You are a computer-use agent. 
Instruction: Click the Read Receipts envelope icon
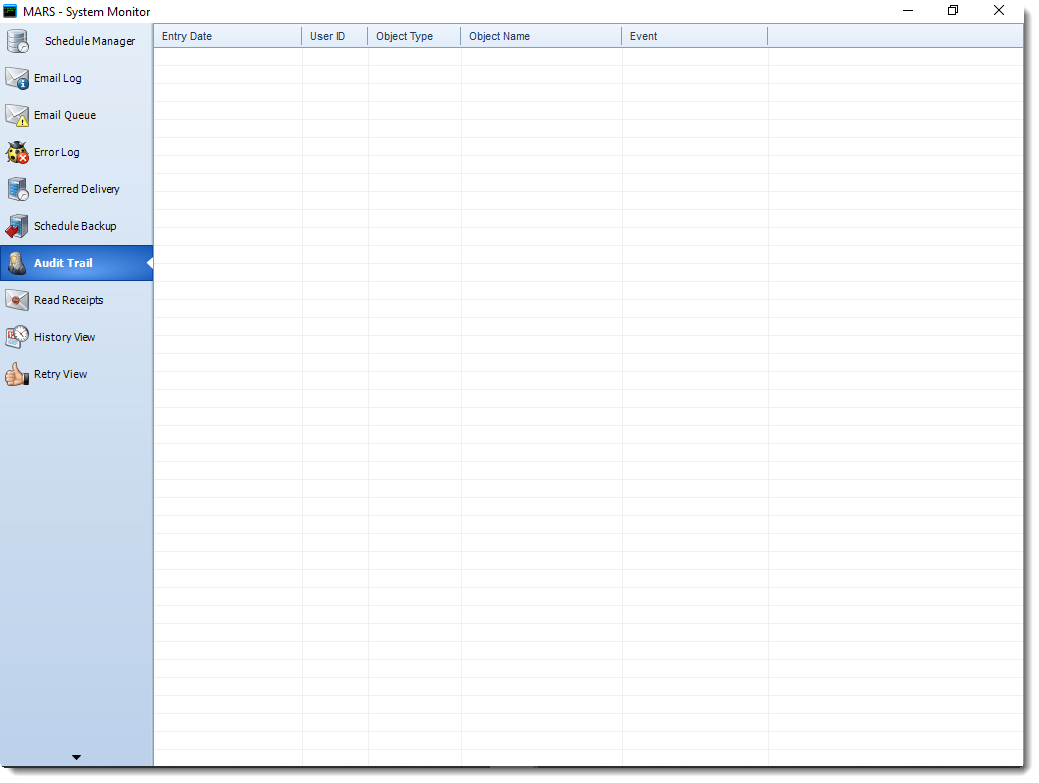[17, 300]
